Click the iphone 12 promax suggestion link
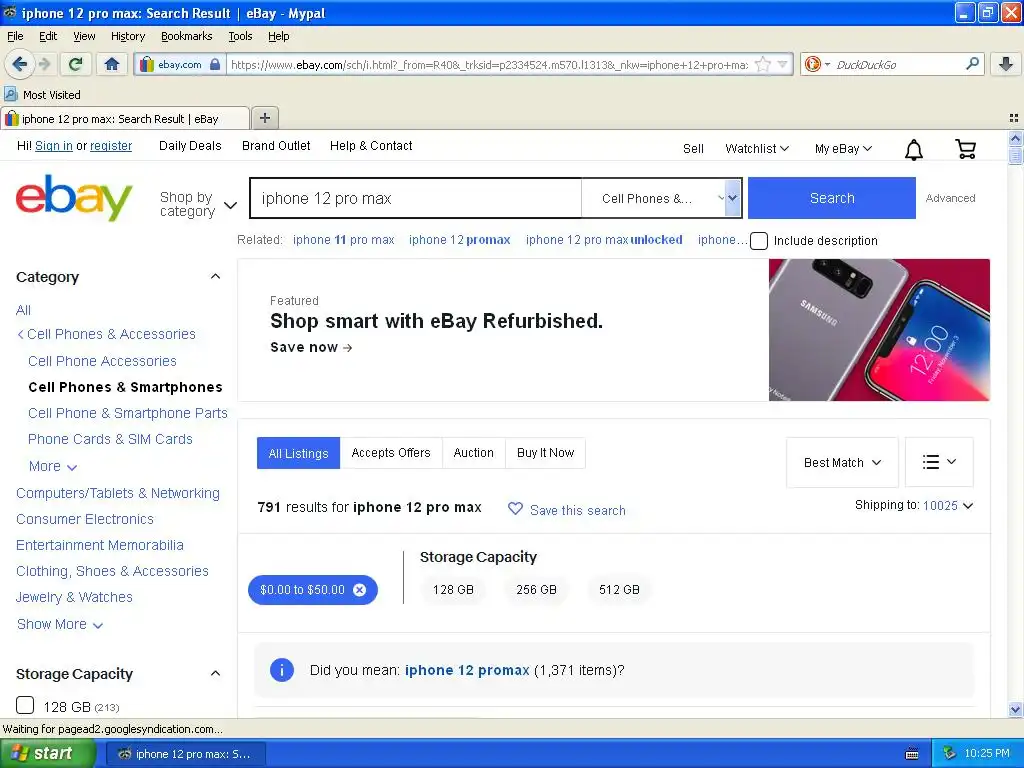Viewport: 1024px width, 768px height. (x=467, y=670)
